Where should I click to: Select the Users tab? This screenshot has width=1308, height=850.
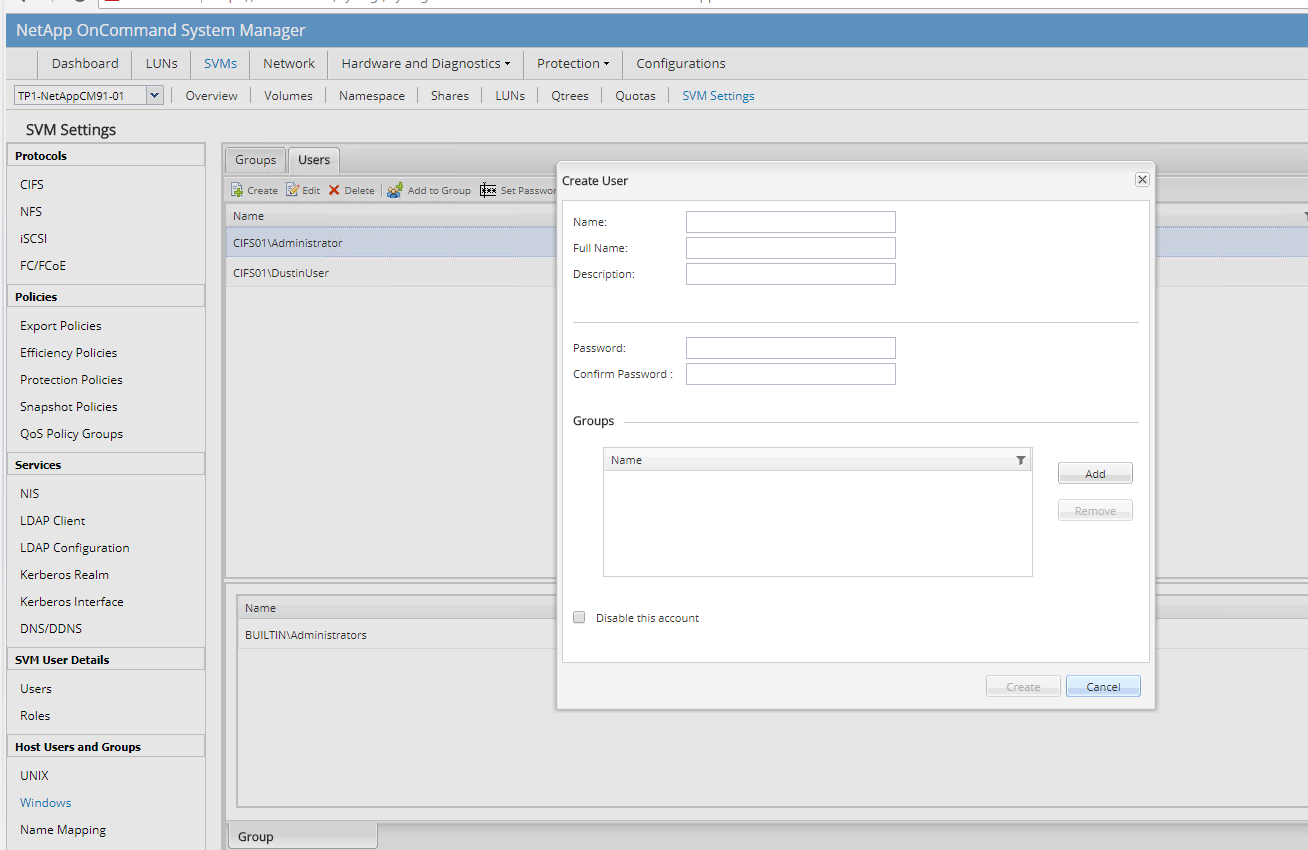click(313, 159)
